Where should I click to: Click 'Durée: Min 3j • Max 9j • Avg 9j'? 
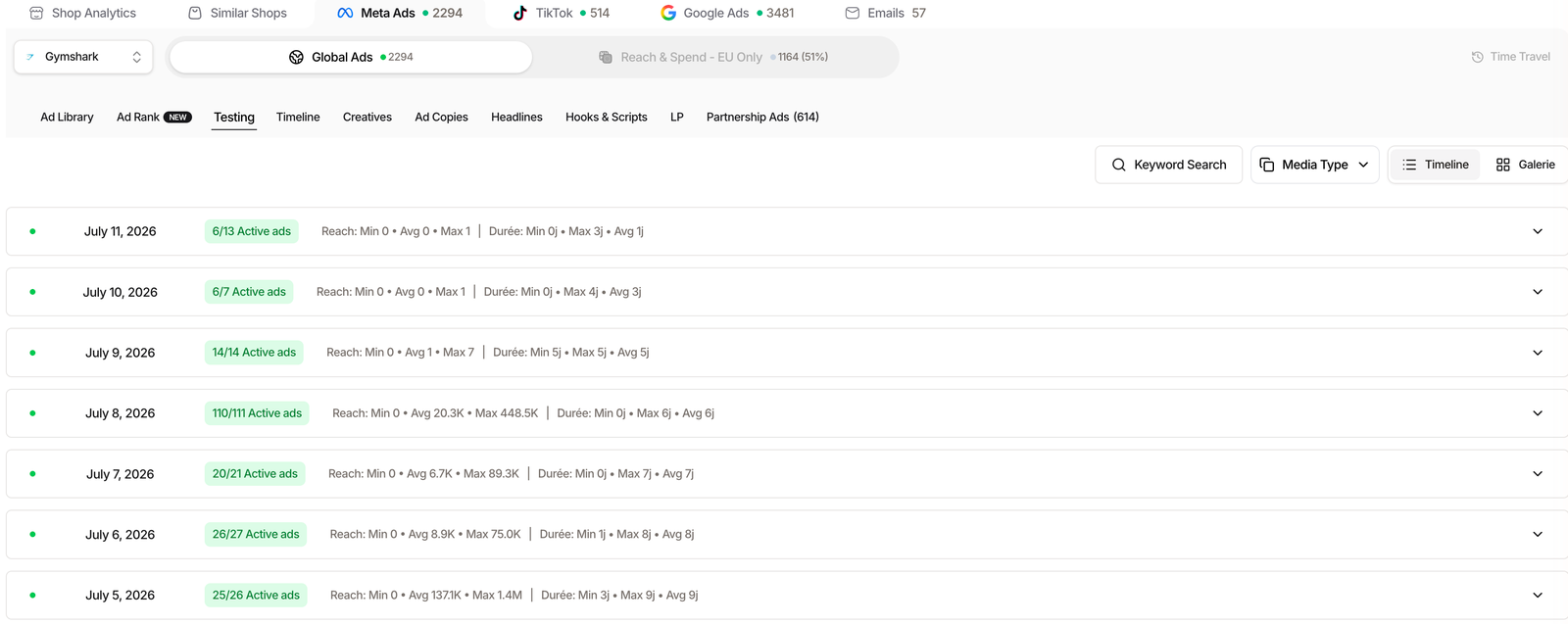click(619, 596)
